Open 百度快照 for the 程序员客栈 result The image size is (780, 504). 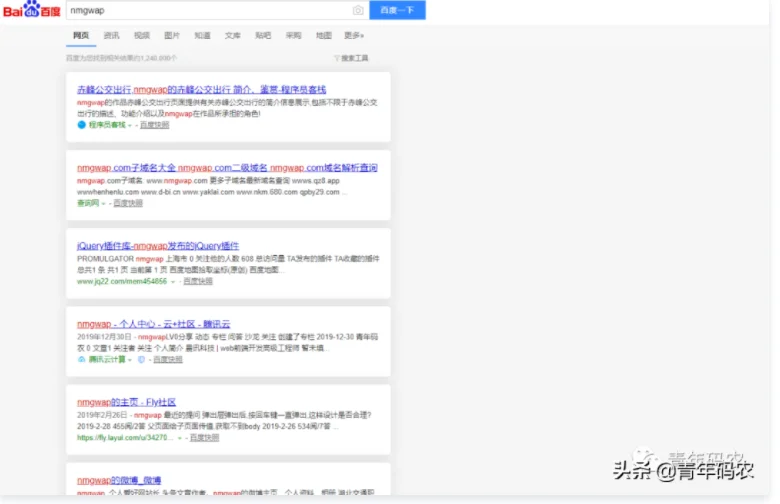154,125
